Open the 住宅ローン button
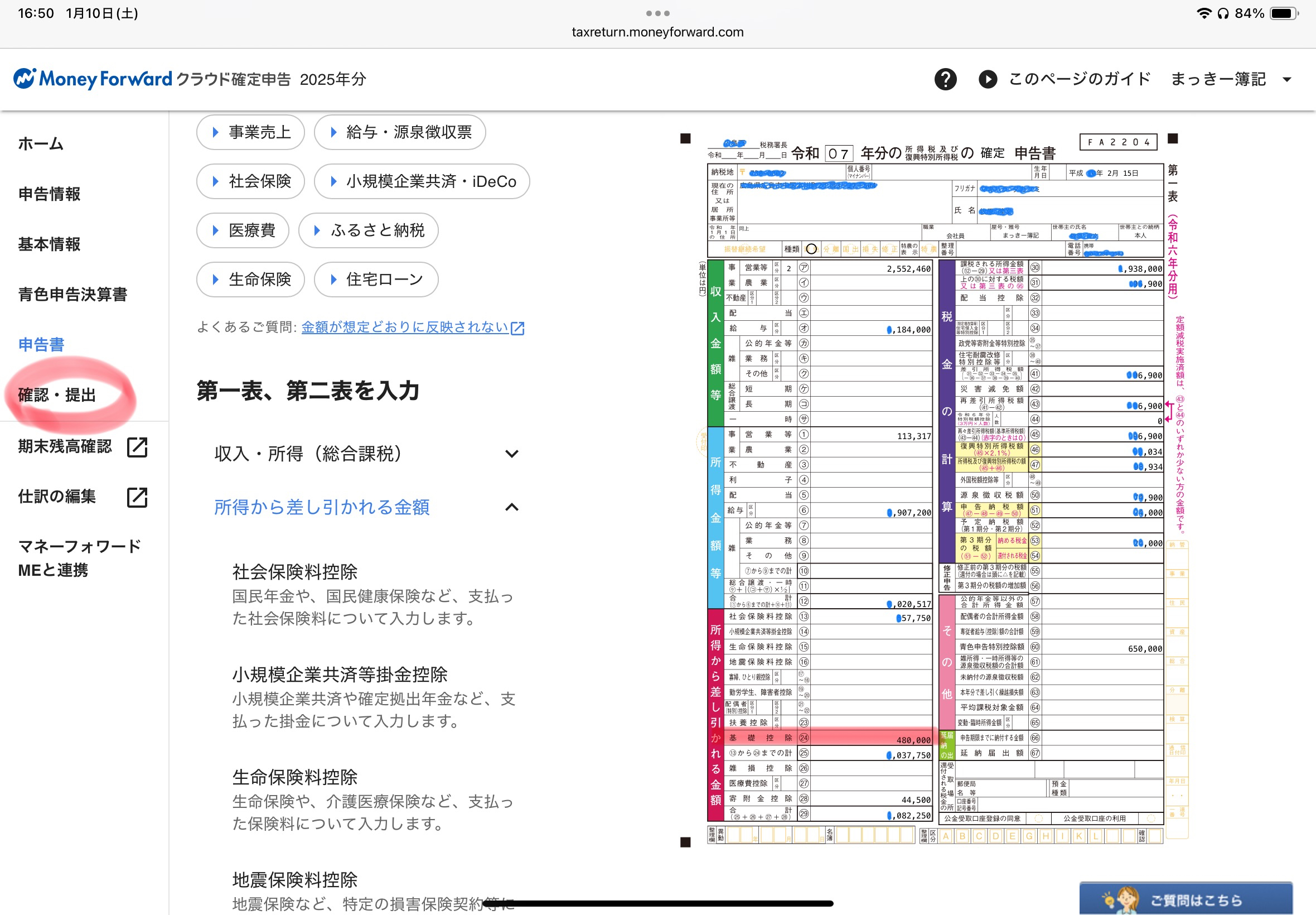The height and width of the screenshot is (915, 1316). 376,280
